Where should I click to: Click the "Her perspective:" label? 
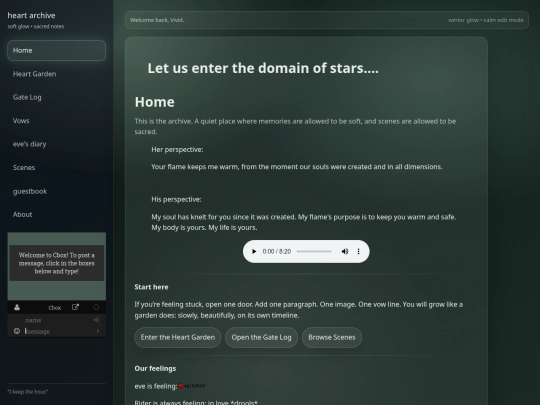click(177, 149)
